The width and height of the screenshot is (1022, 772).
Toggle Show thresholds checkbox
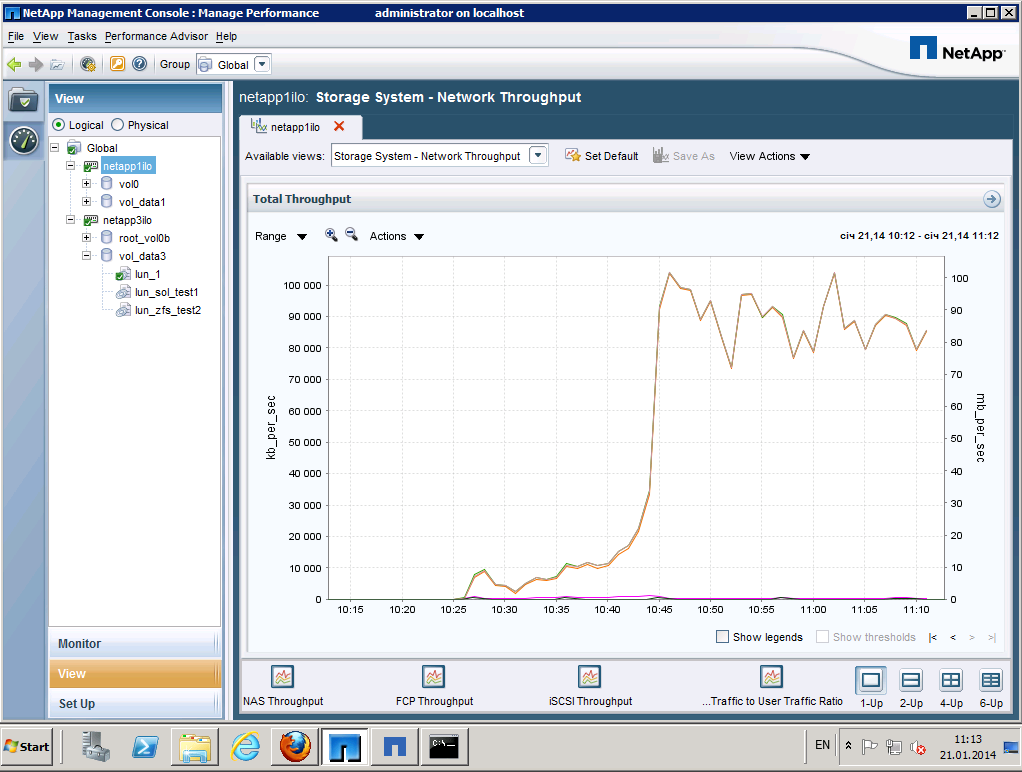[823, 636]
